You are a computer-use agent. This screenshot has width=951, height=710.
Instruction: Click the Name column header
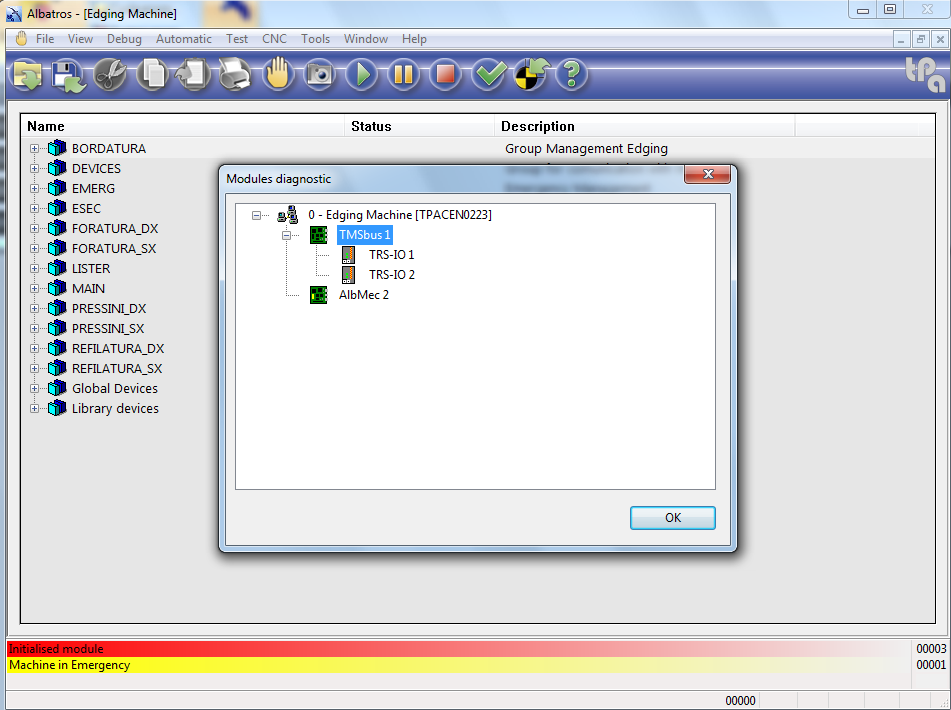[183, 126]
